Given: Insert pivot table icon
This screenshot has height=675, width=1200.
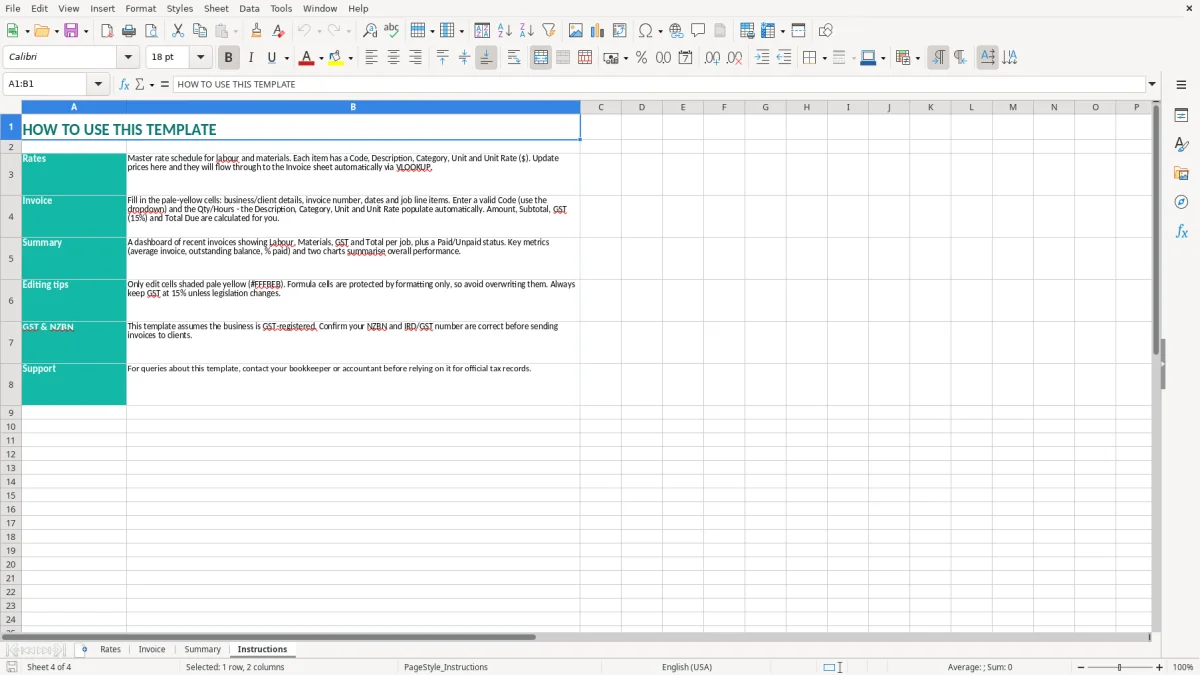Looking at the screenshot, I should [620, 31].
